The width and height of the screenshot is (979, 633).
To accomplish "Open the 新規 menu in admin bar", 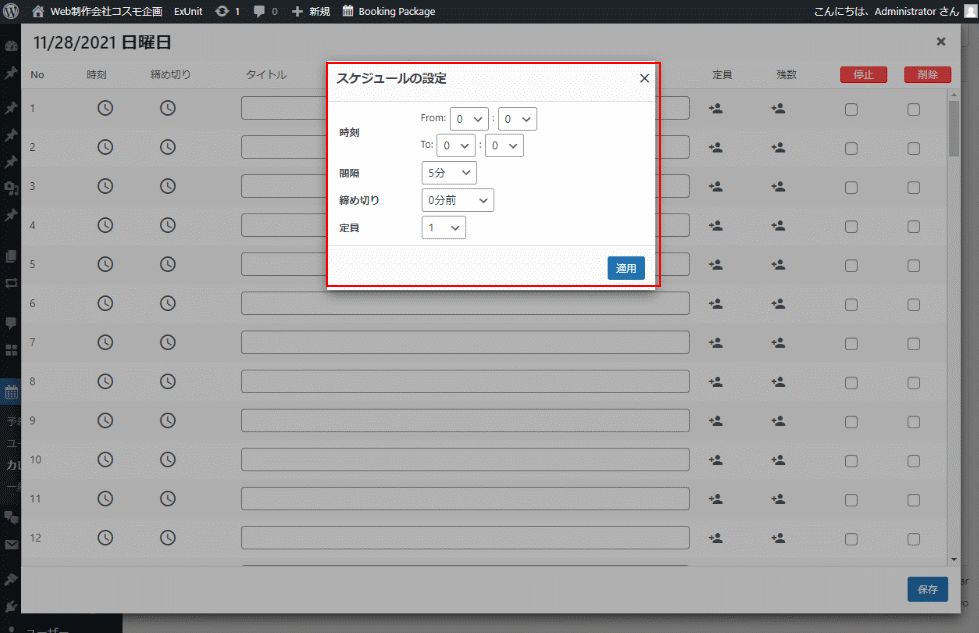I will [x=311, y=11].
